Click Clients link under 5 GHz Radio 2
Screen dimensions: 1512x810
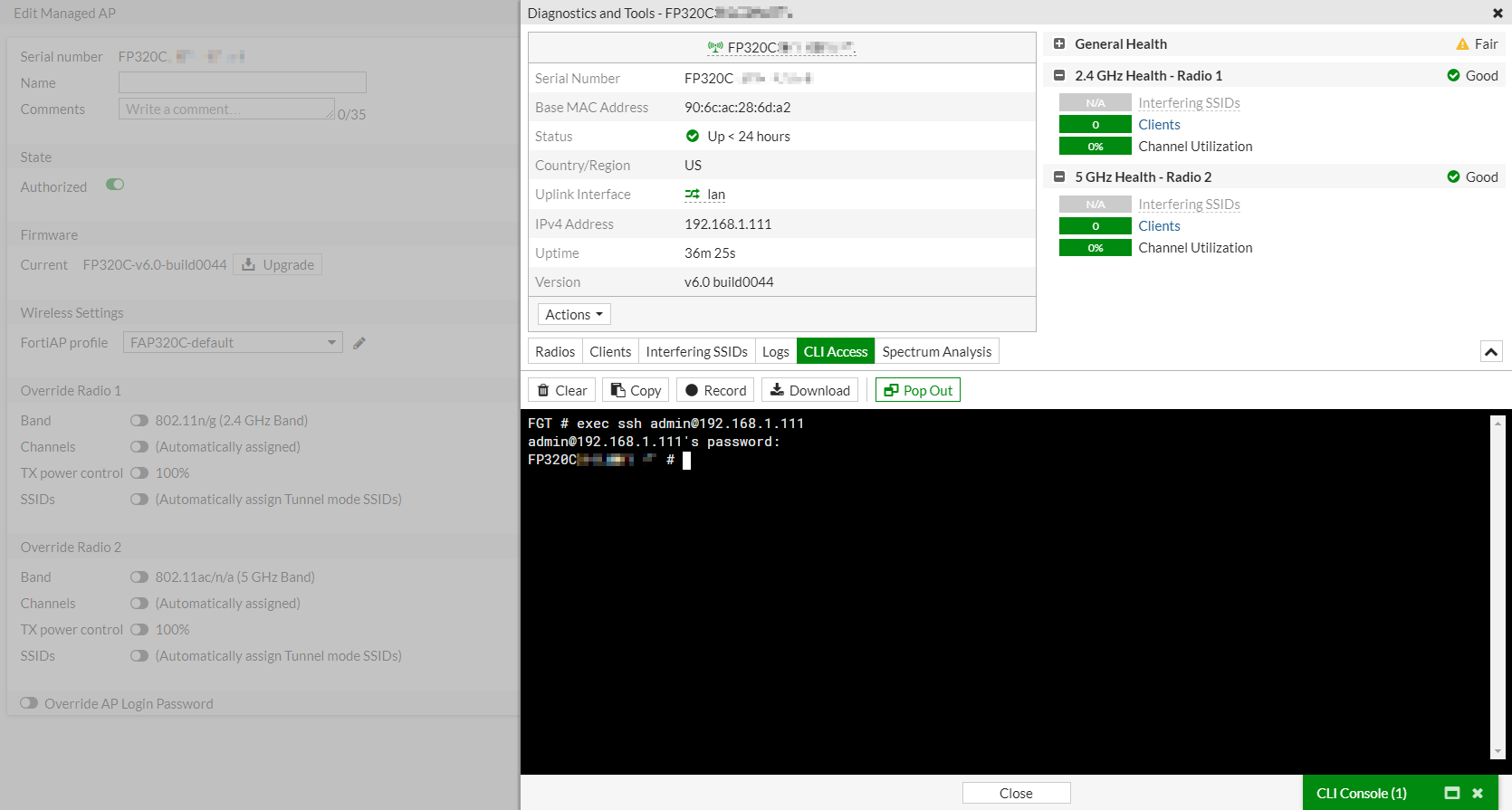click(1159, 226)
